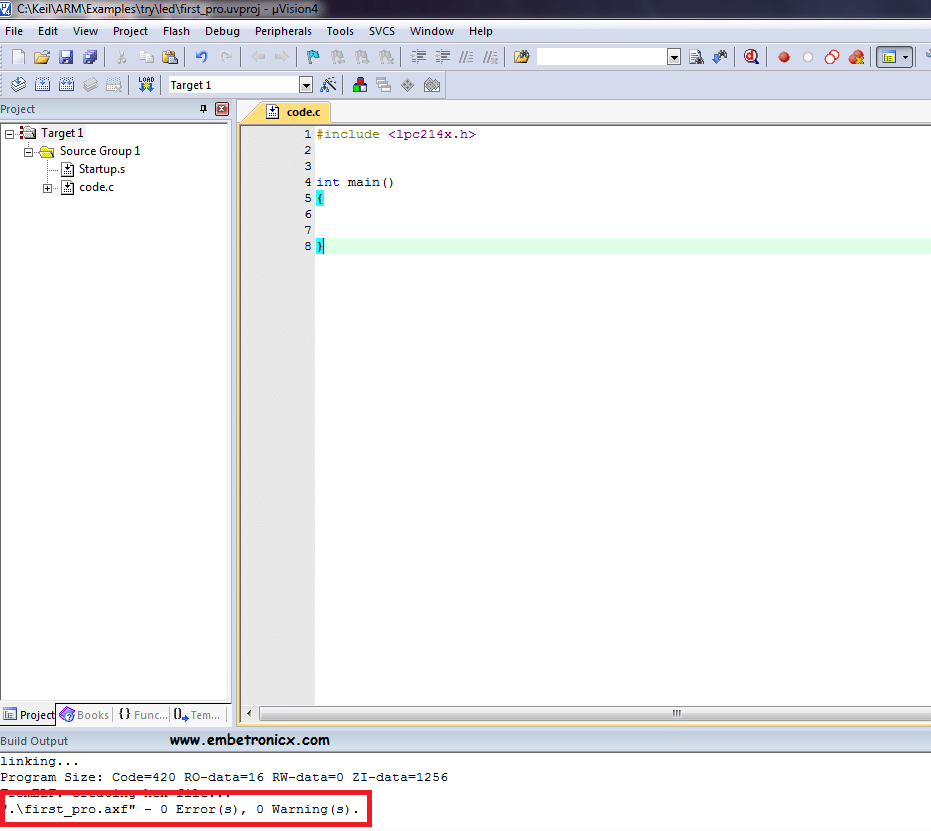The width and height of the screenshot is (931, 831).
Task: Unindent selected lines icon
Action: (443, 57)
